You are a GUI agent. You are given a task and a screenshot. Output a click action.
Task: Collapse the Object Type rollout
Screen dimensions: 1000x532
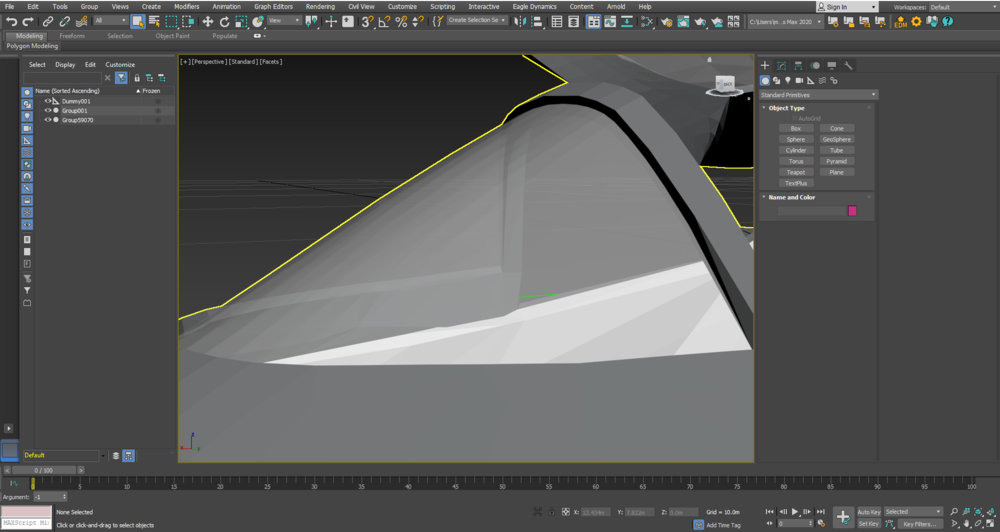[787, 108]
